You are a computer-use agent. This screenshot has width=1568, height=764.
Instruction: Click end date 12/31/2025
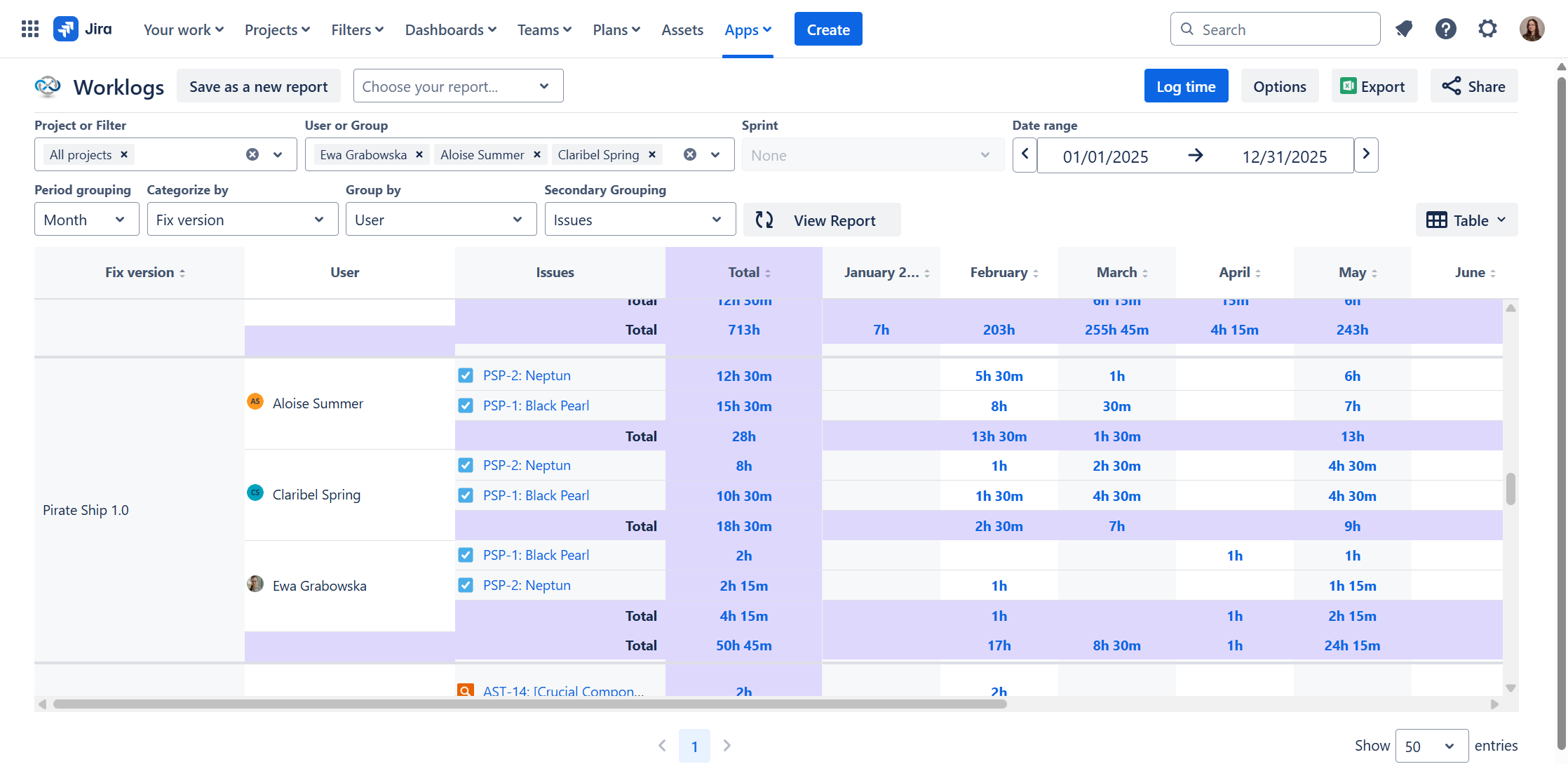1285,156
